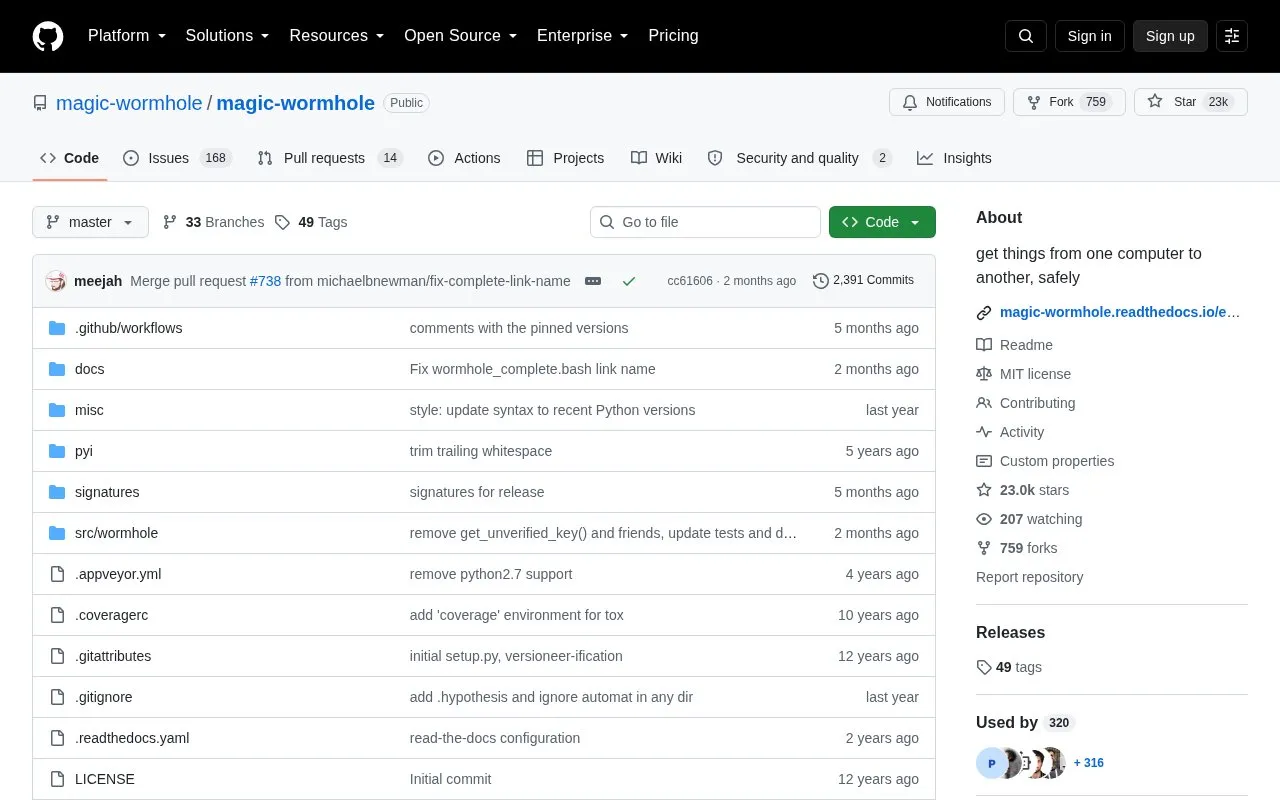Click the Report repository link

coord(1029,577)
